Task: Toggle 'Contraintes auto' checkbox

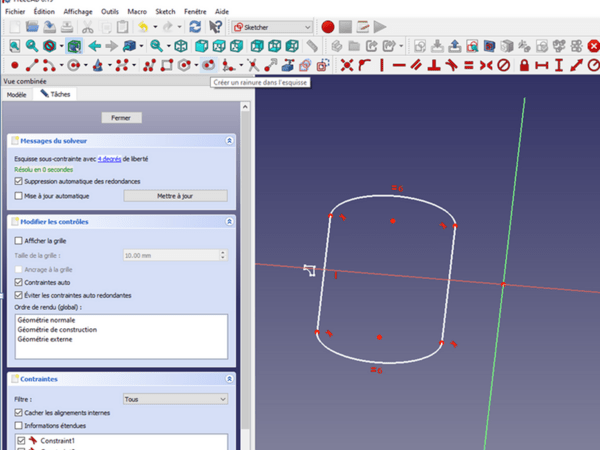Action: coord(19,283)
